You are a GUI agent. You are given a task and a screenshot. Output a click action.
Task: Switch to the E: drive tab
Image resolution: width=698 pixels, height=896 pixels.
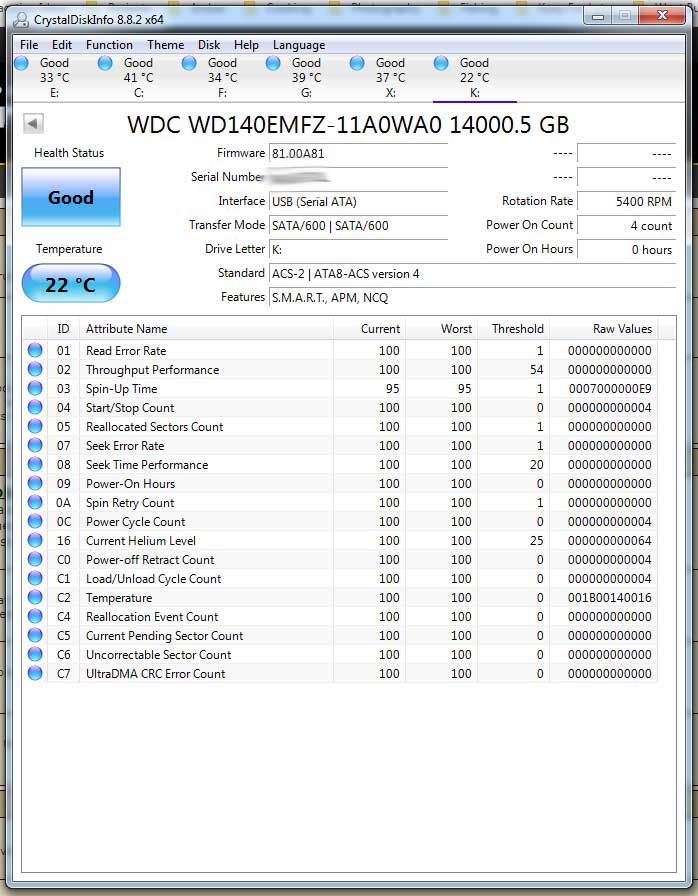(x=54, y=78)
